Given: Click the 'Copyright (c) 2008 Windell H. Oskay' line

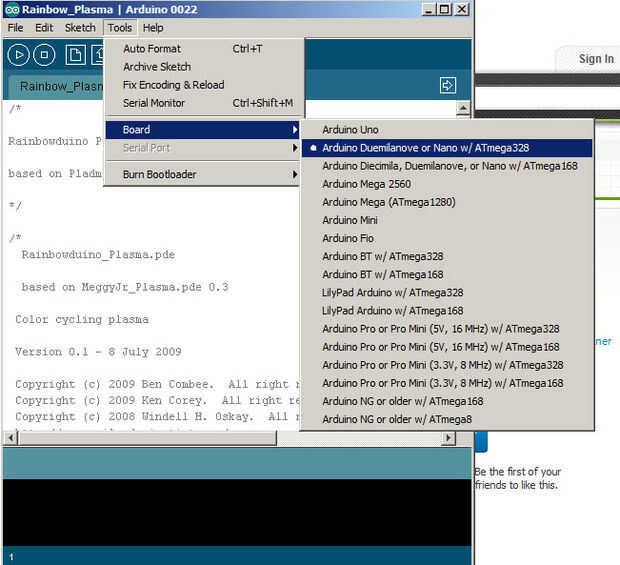Looking at the screenshot, I should pyautogui.click(x=157, y=417).
